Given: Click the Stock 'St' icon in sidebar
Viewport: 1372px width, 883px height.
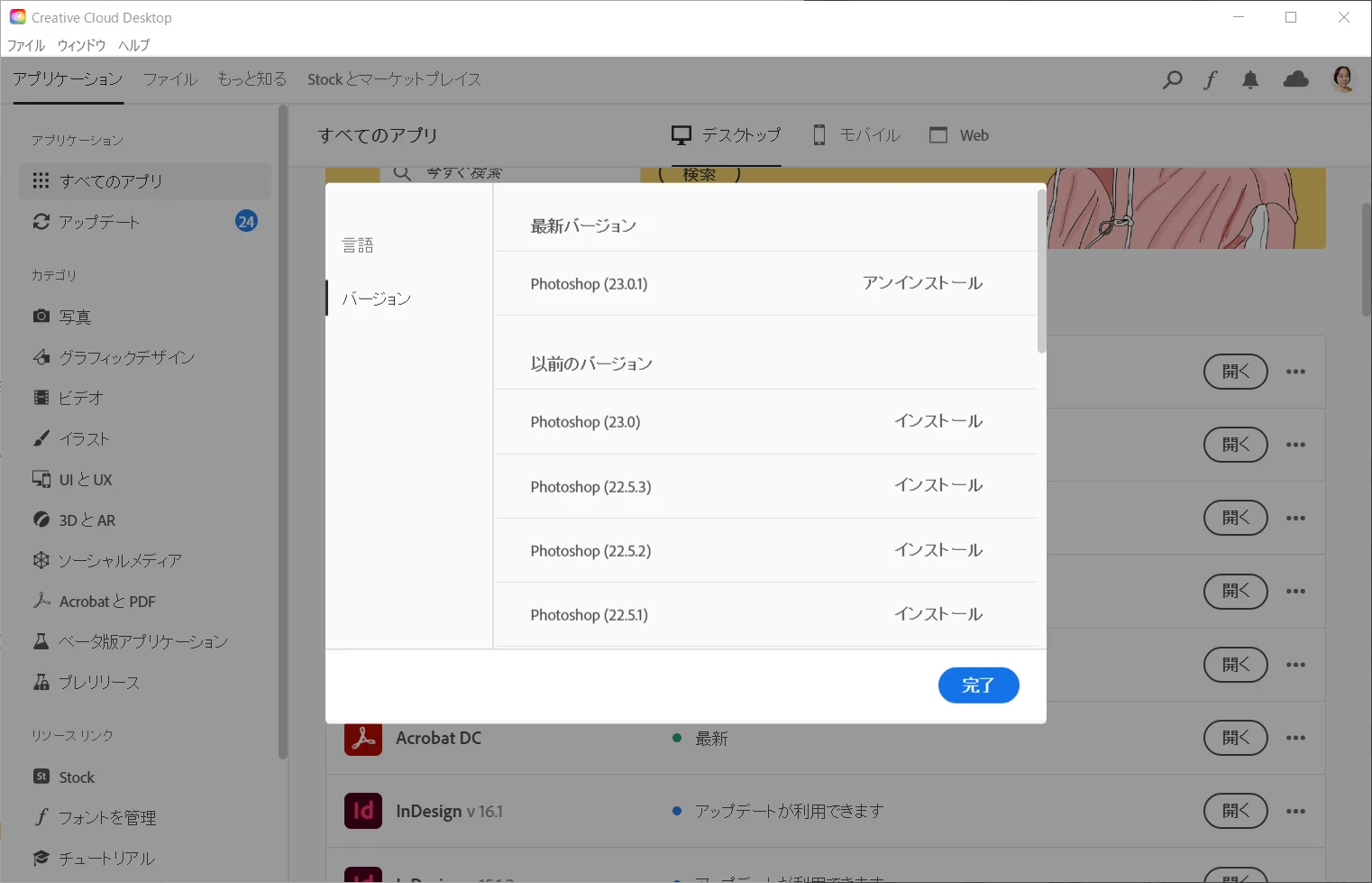Looking at the screenshot, I should (41, 777).
